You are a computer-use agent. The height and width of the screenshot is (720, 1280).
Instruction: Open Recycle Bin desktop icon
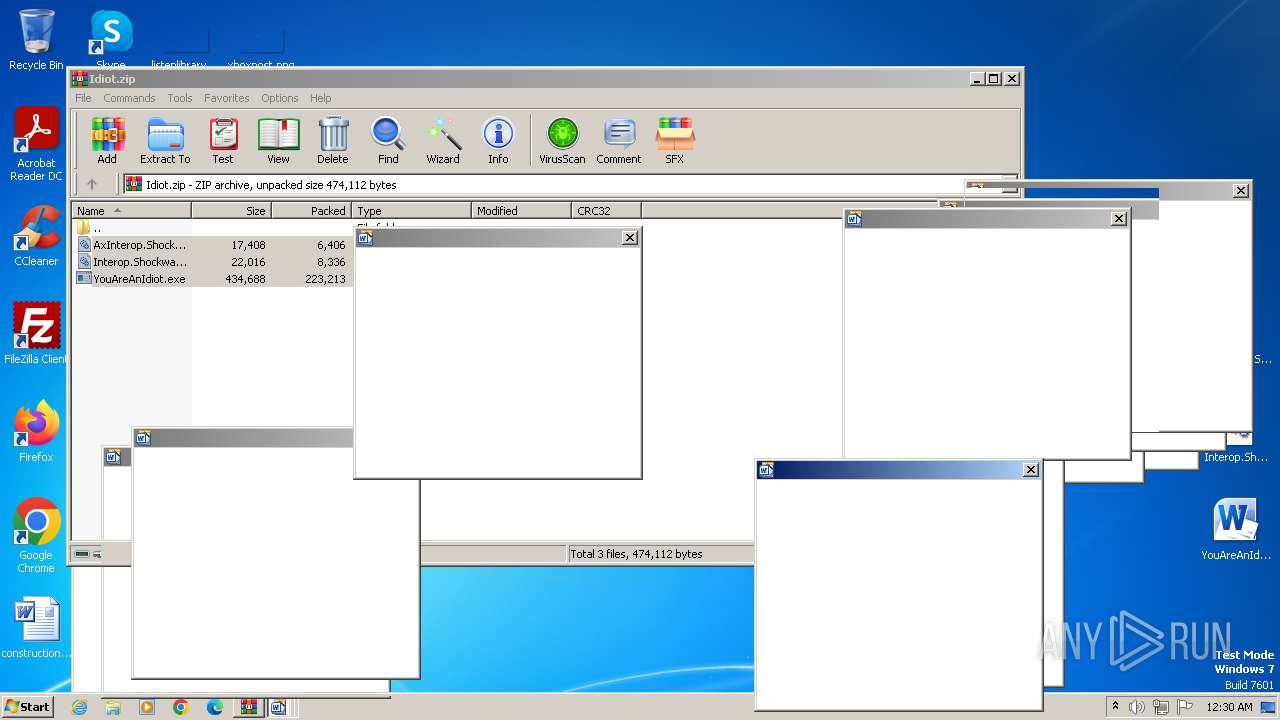point(36,40)
